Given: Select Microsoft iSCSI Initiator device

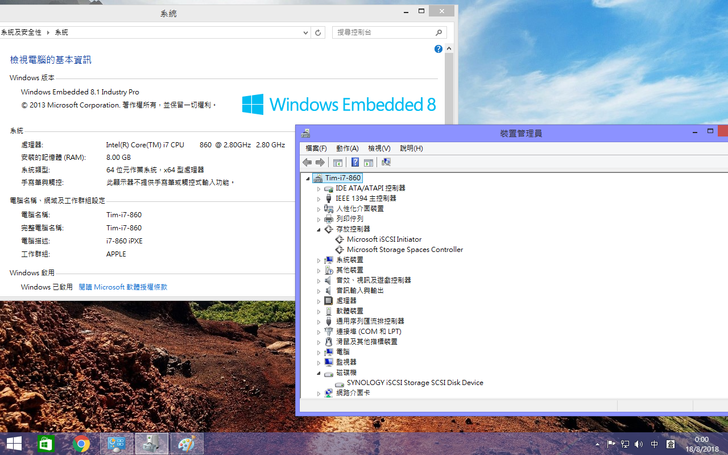Looking at the screenshot, I should click(383, 239).
